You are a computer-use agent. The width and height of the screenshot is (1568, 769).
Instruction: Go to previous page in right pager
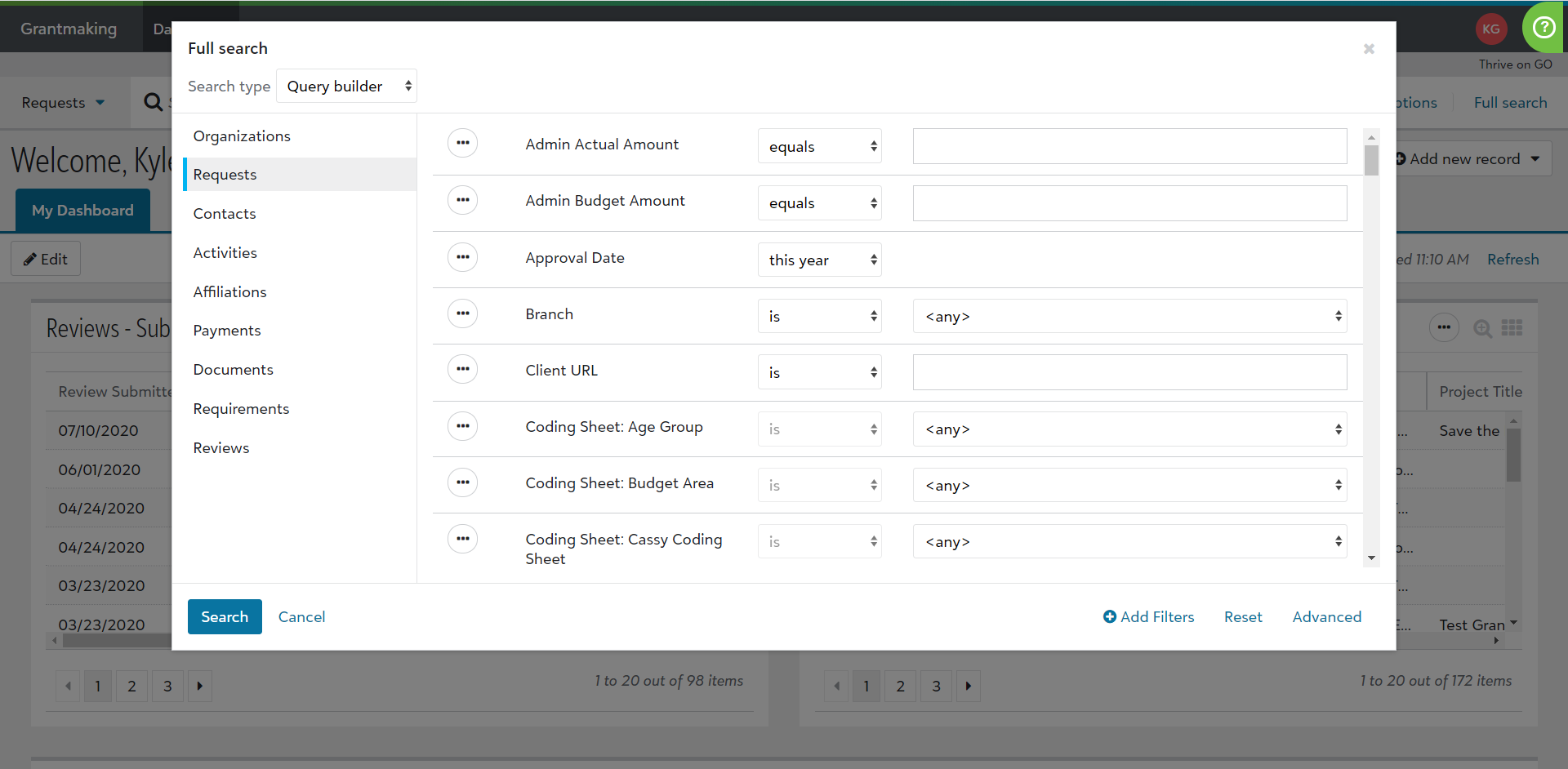coord(836,686)
